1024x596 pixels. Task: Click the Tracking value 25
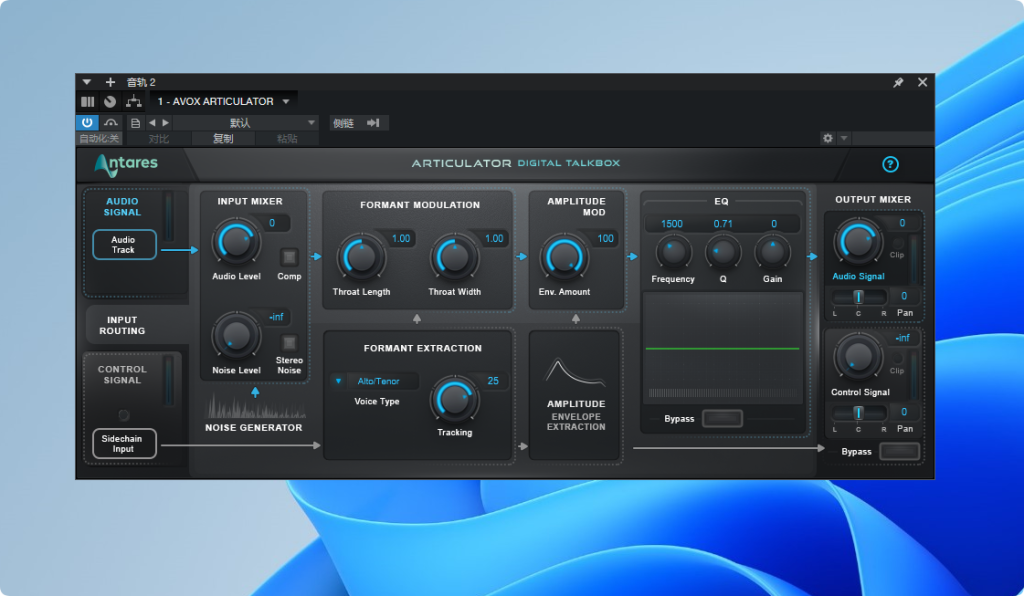click(x=493, y=381)
